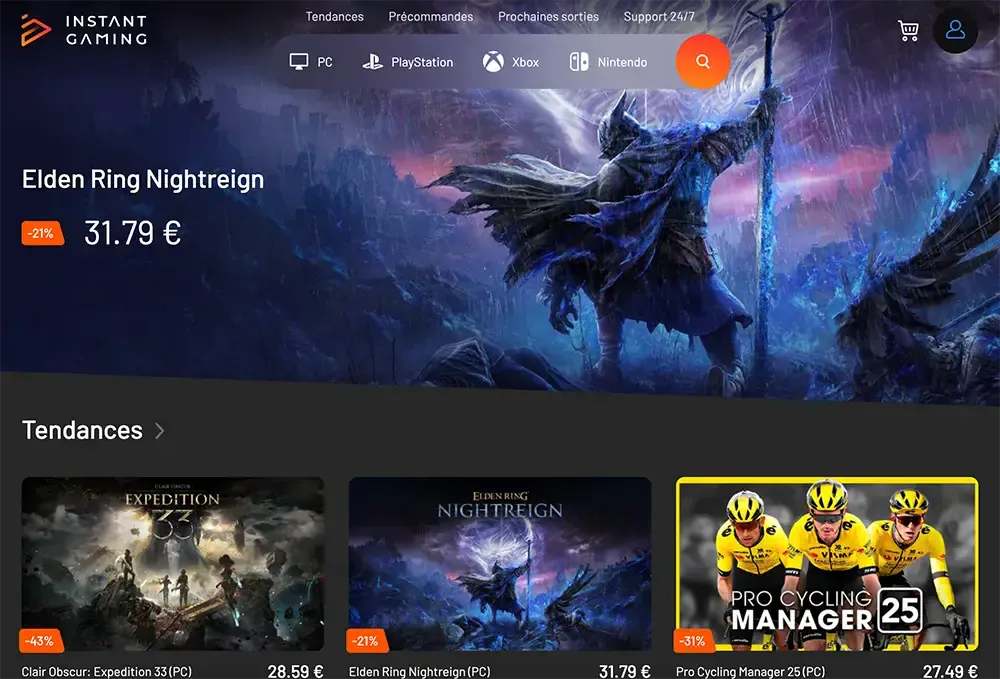Open the Tendances section heading
Screen dimensions: 1000x679
[82, 430]
